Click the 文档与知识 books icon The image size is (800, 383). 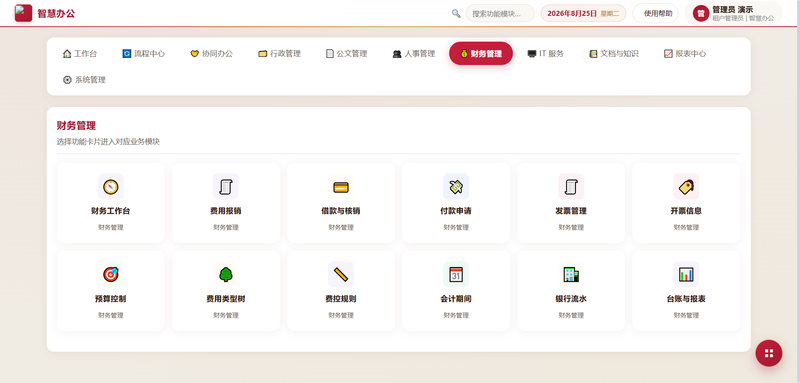593,54
